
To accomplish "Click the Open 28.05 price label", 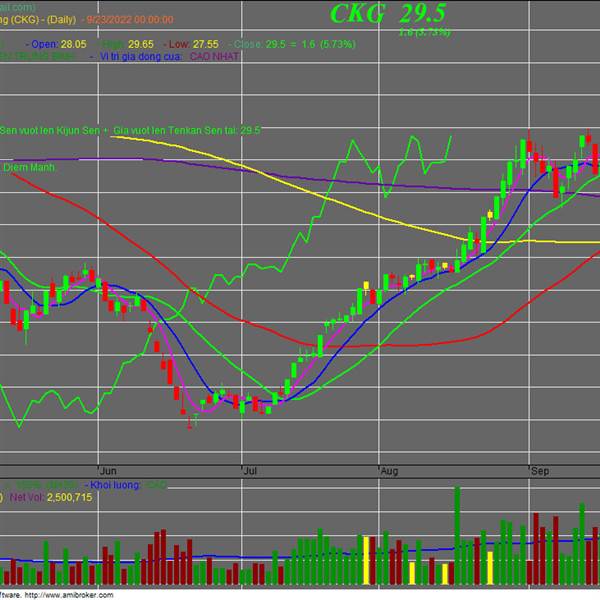I will pos(57,44).
